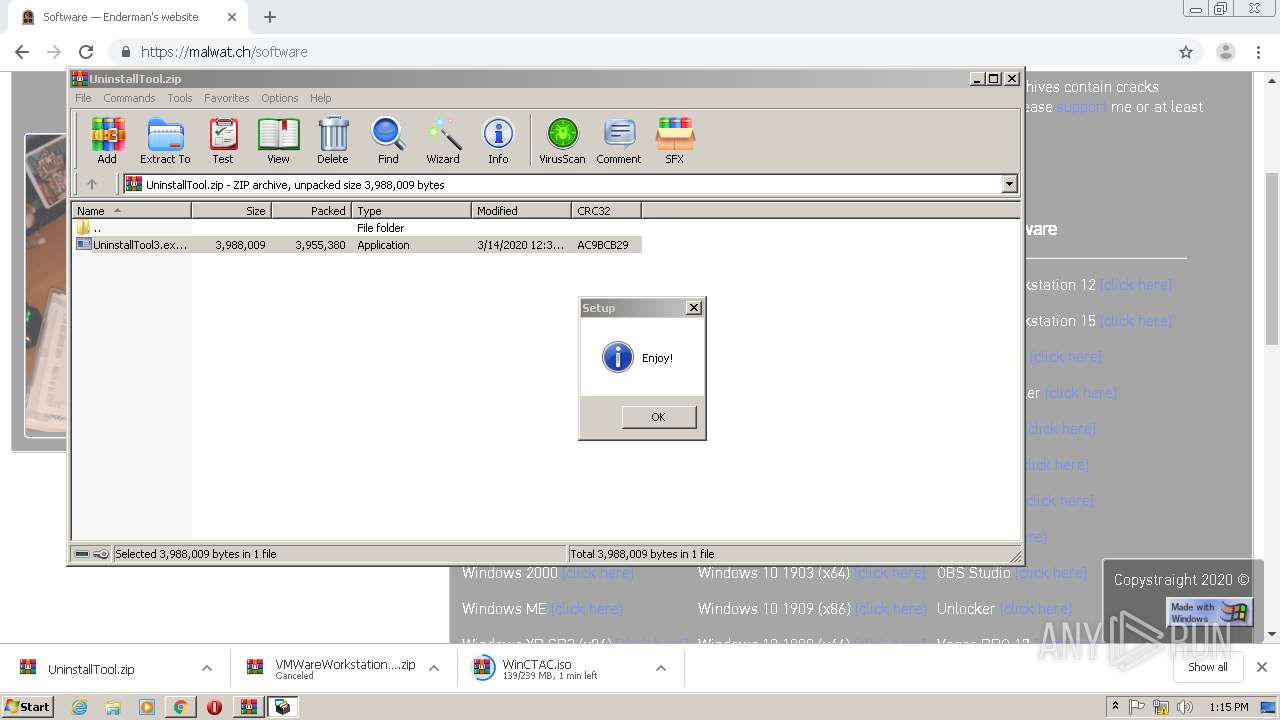Open UninstallTool.zip download options chevron
The width and height of the screenshot is (1280, 720).
coord(207,668)
